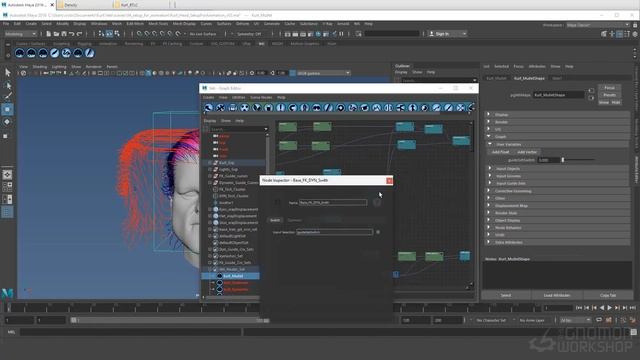Collapse the User Variables section
Viewport: 640px width, 360px height.
click(490, 144)
